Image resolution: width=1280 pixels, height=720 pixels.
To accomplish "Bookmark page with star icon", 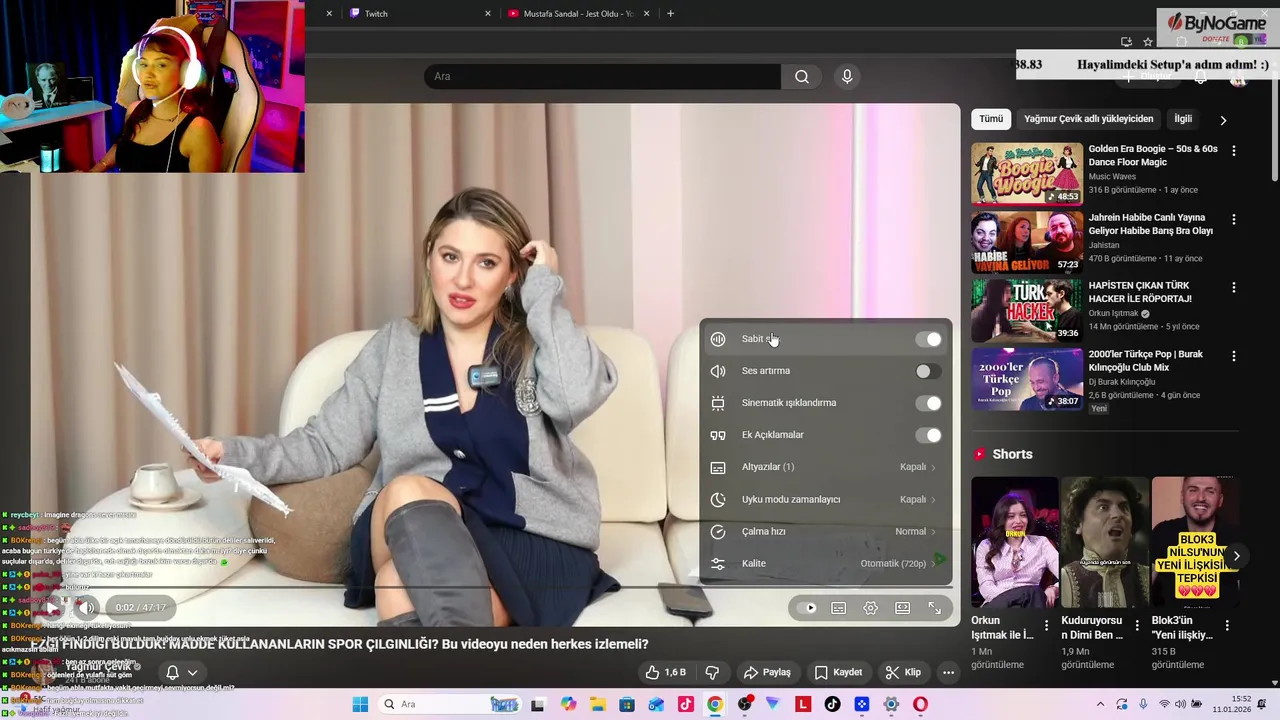I will pyautogui.click(x=1148, y=42).
